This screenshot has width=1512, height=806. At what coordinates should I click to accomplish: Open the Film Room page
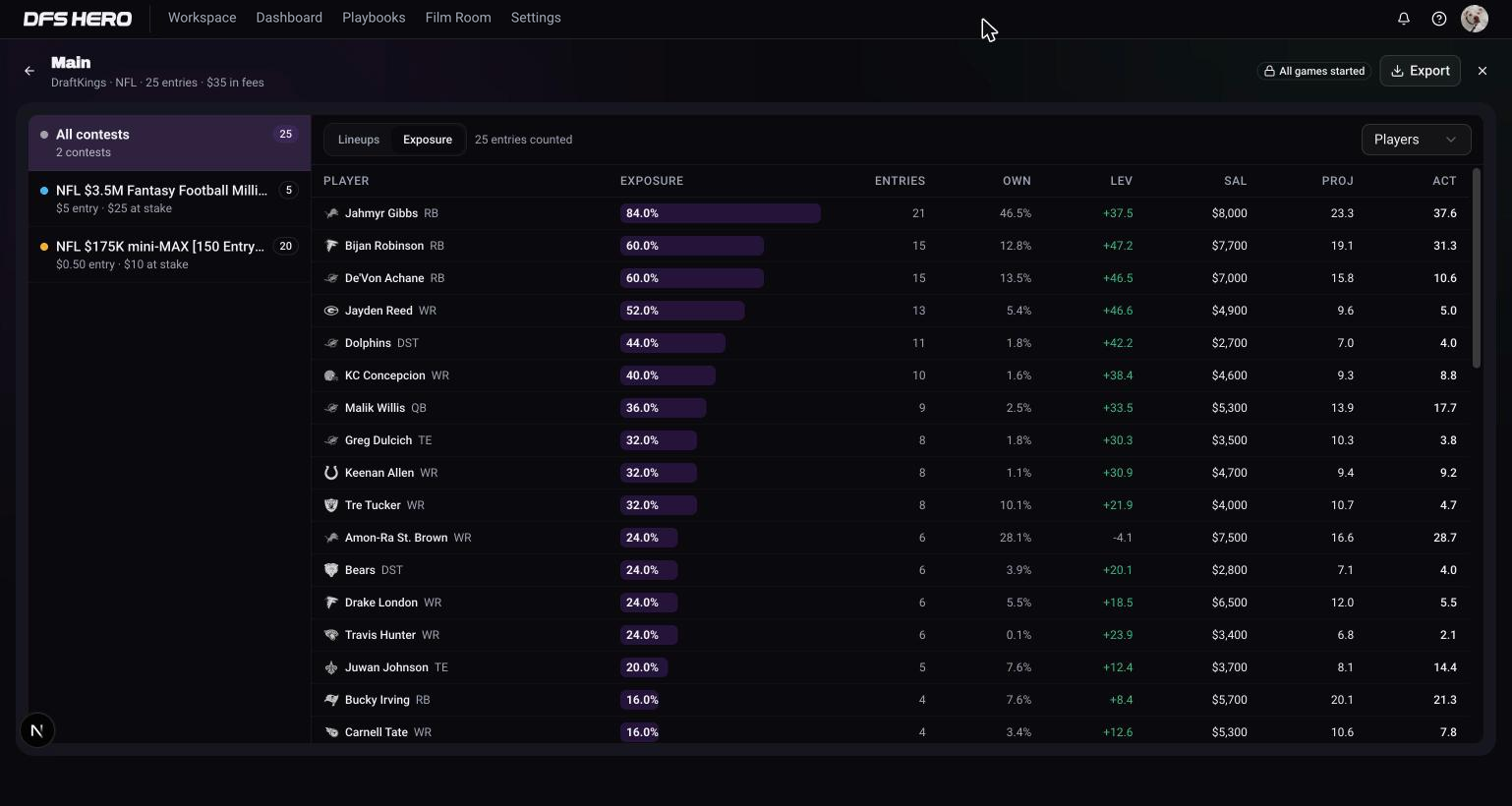tap(458, 18)
